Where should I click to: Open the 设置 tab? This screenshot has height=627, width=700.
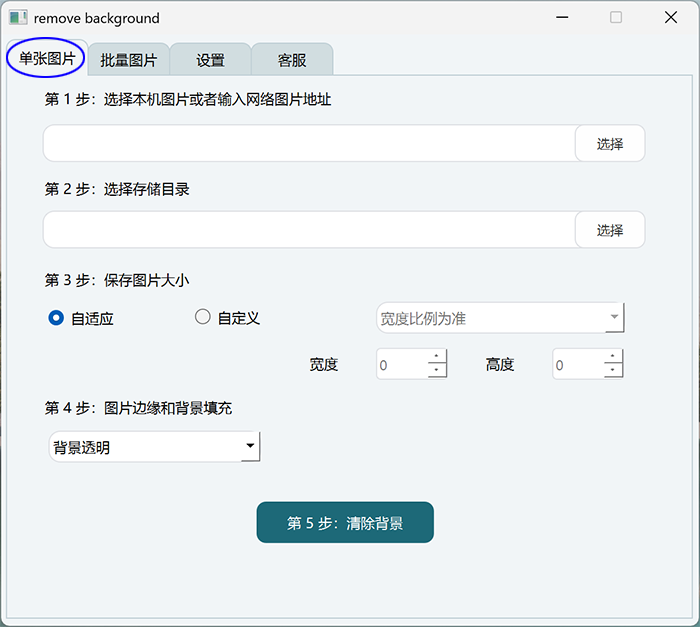point(210,60)
